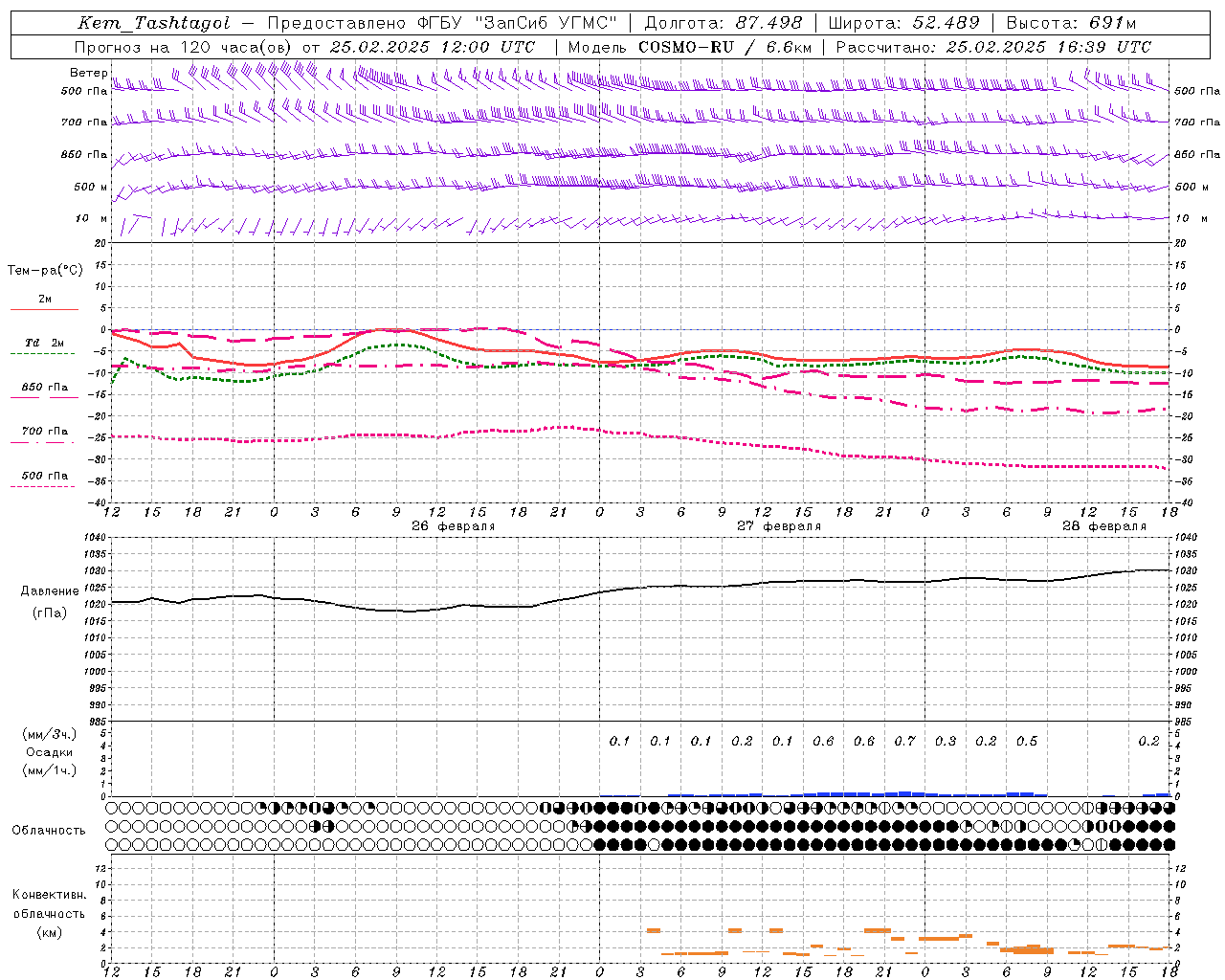Image resolution: width=1225 pixels, height=980 pixels.
Task: Click the 'Широта: 52.489' header field
Action: [904, 23]
